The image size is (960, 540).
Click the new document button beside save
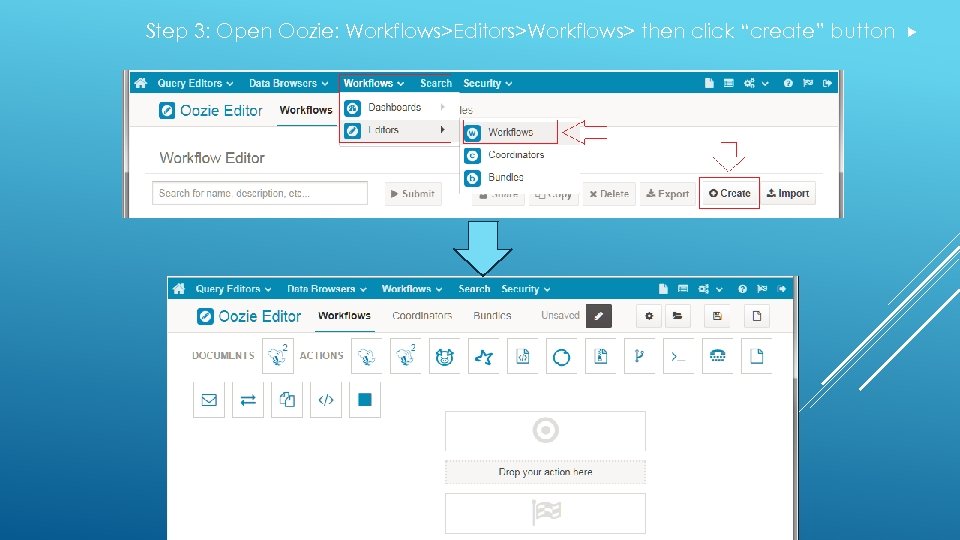(x=757, y=316)
